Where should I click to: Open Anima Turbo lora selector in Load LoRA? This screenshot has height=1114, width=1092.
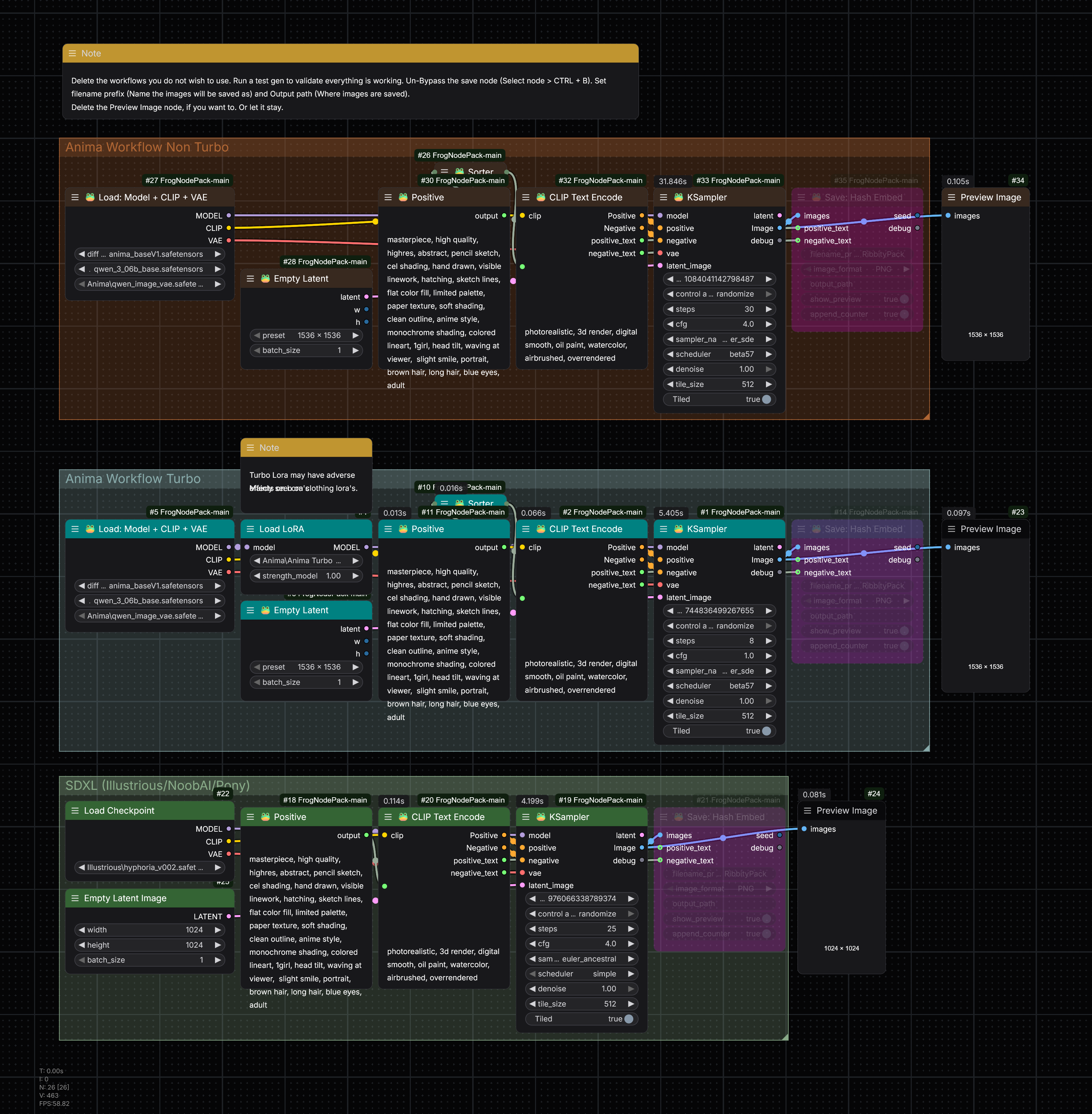point(306,561)
